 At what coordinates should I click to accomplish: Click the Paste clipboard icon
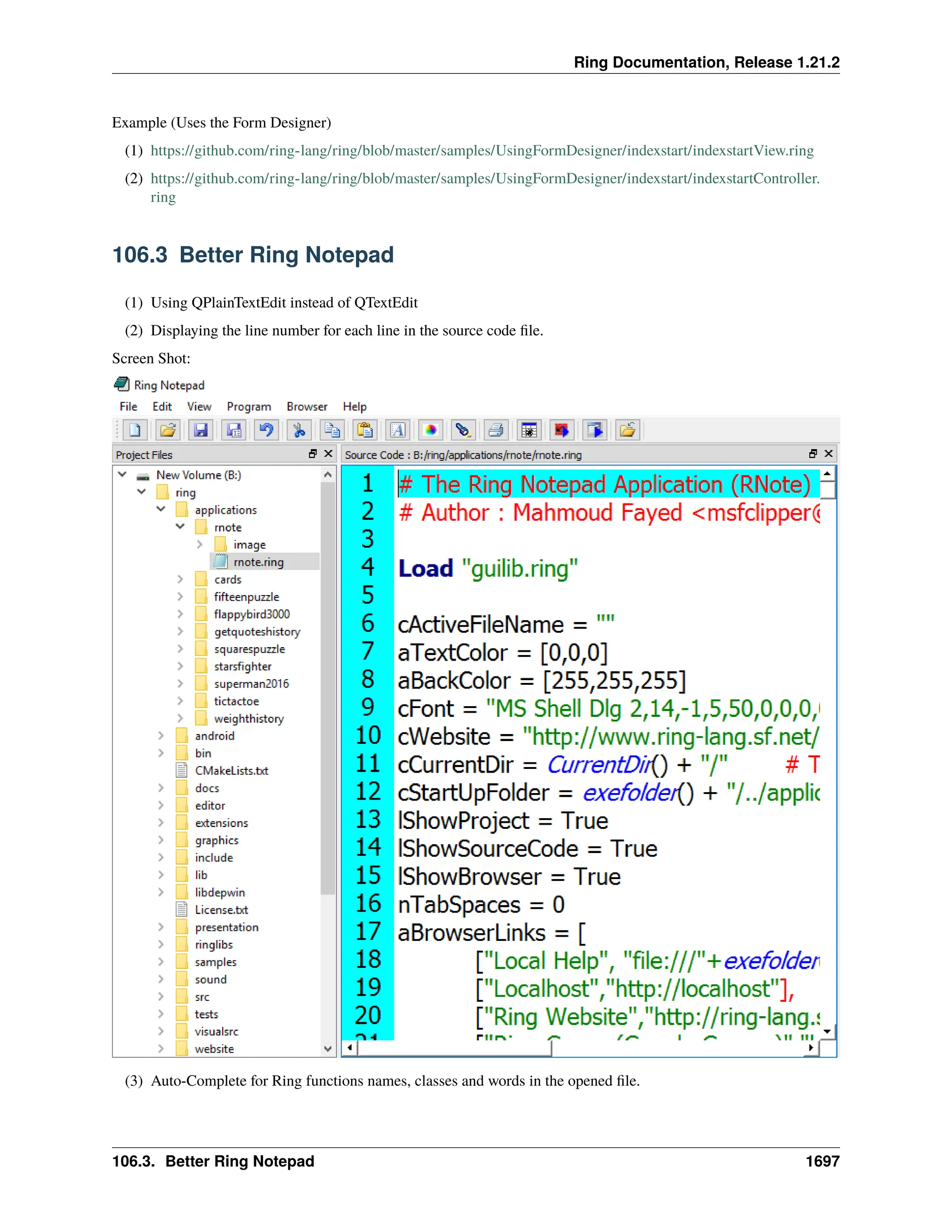[365, 431]
